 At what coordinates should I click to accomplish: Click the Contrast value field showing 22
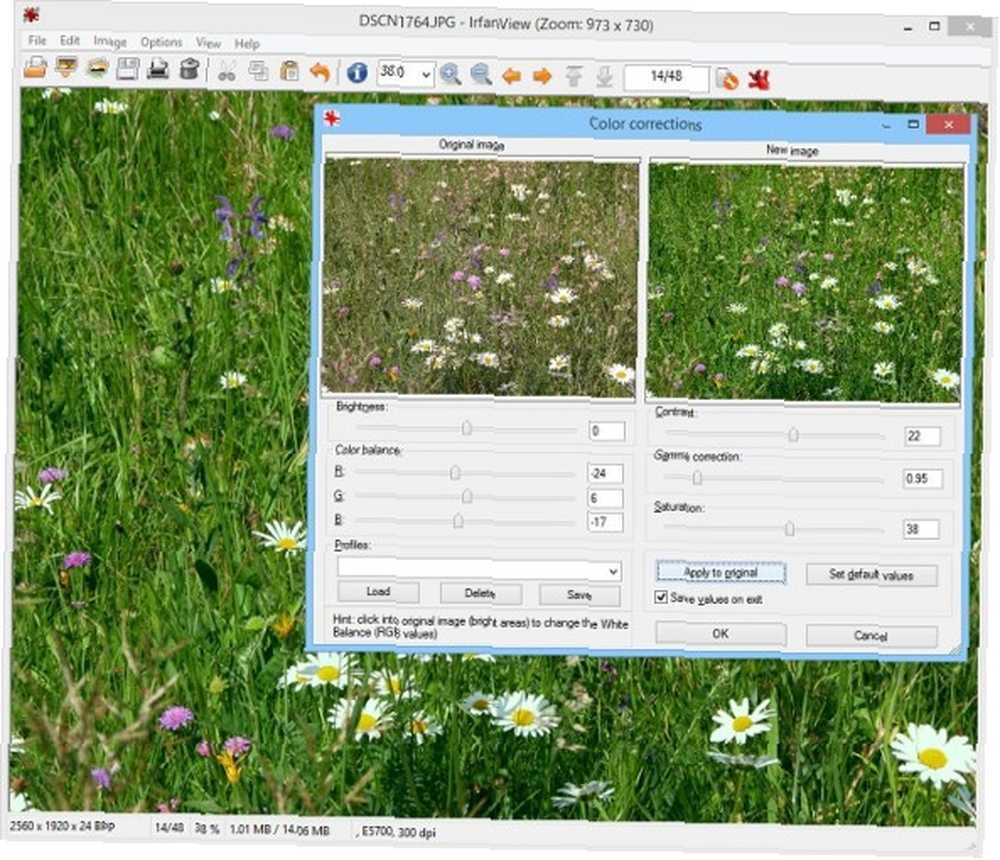pyautogui.click(x=922, y=436)
